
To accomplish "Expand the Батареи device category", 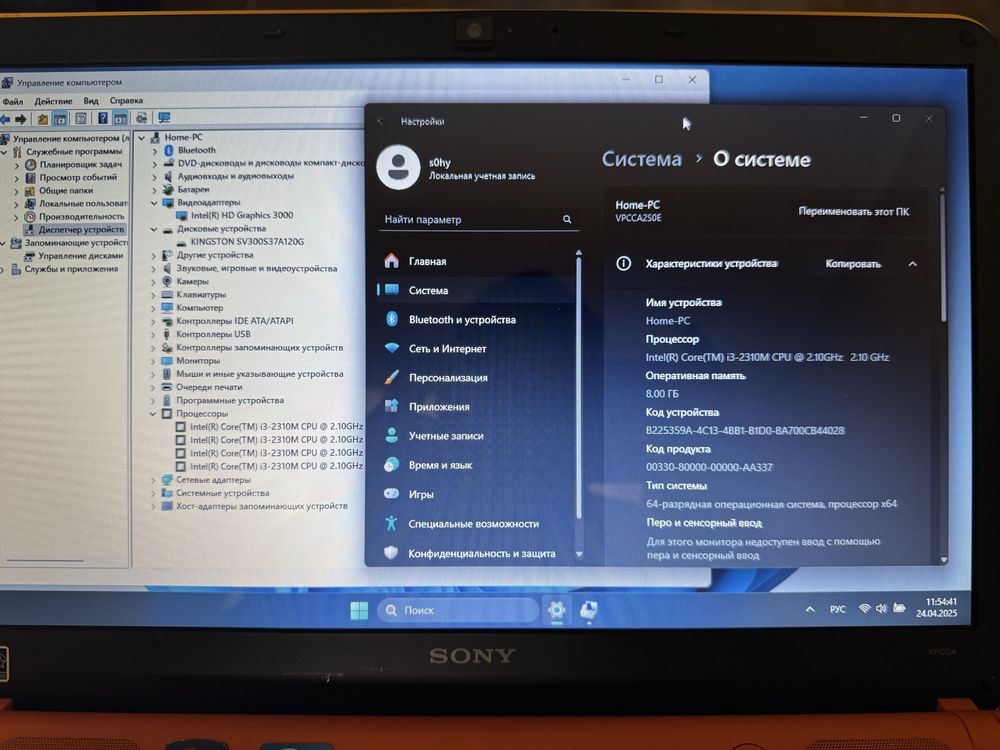I will coord(154,190).
